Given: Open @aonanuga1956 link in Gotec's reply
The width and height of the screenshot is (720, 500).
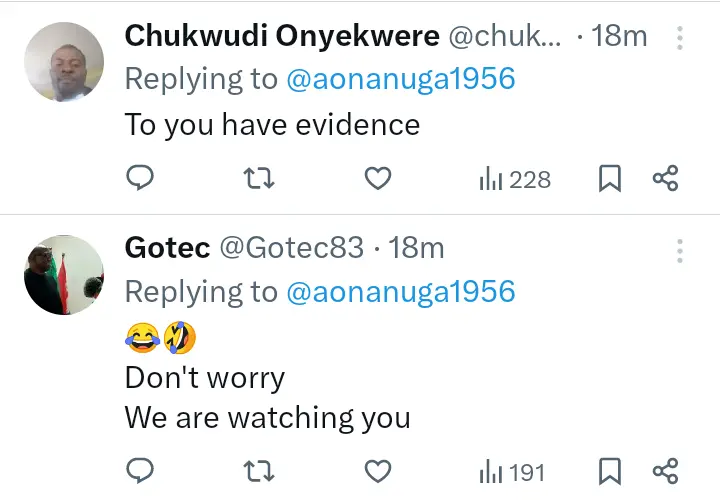Looking at the screenshot, I should [x=400, y=291].
